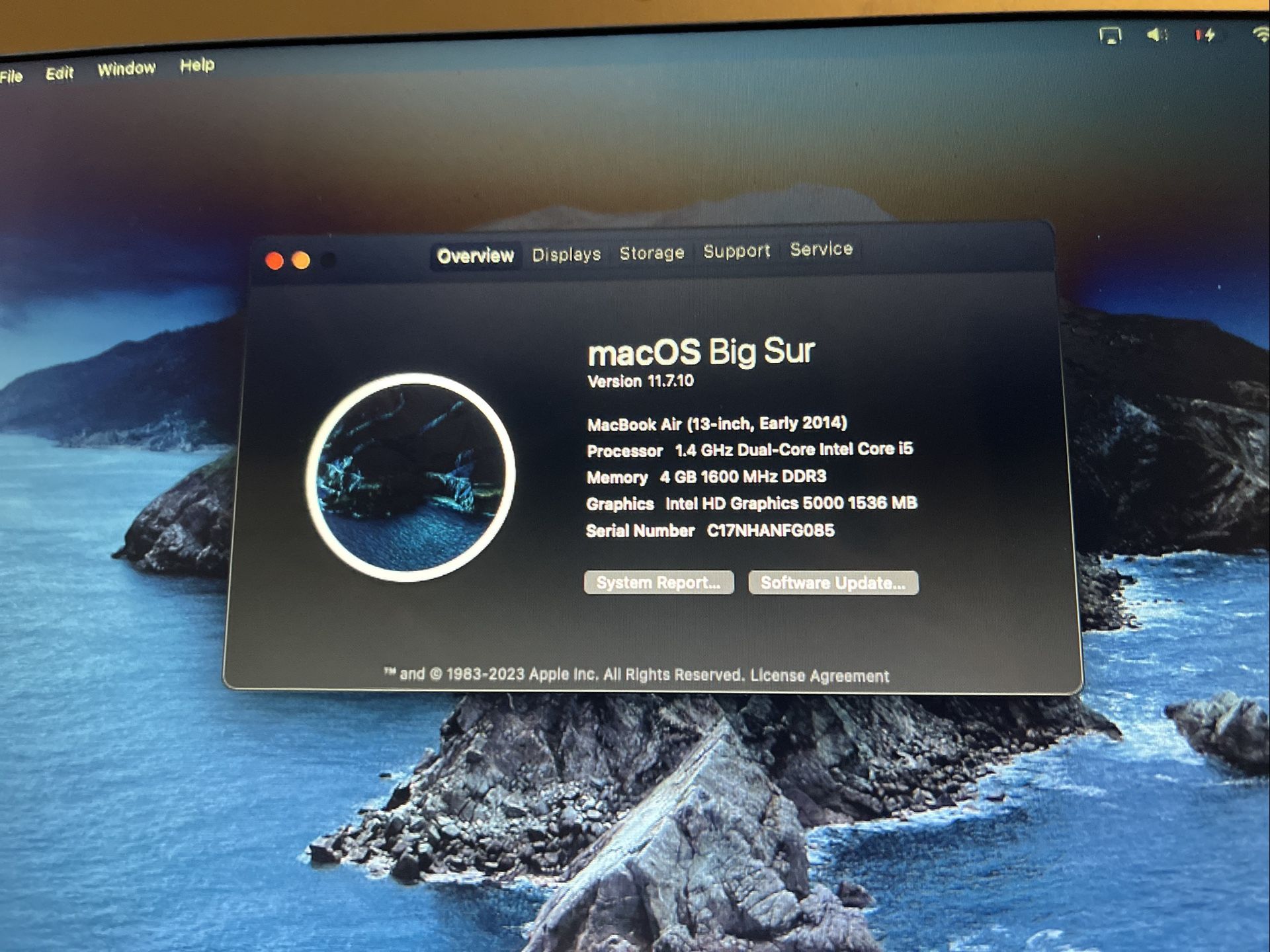Open the Window menu
The width and height of the screenshot is (1270, 952).
coord(128,69)
